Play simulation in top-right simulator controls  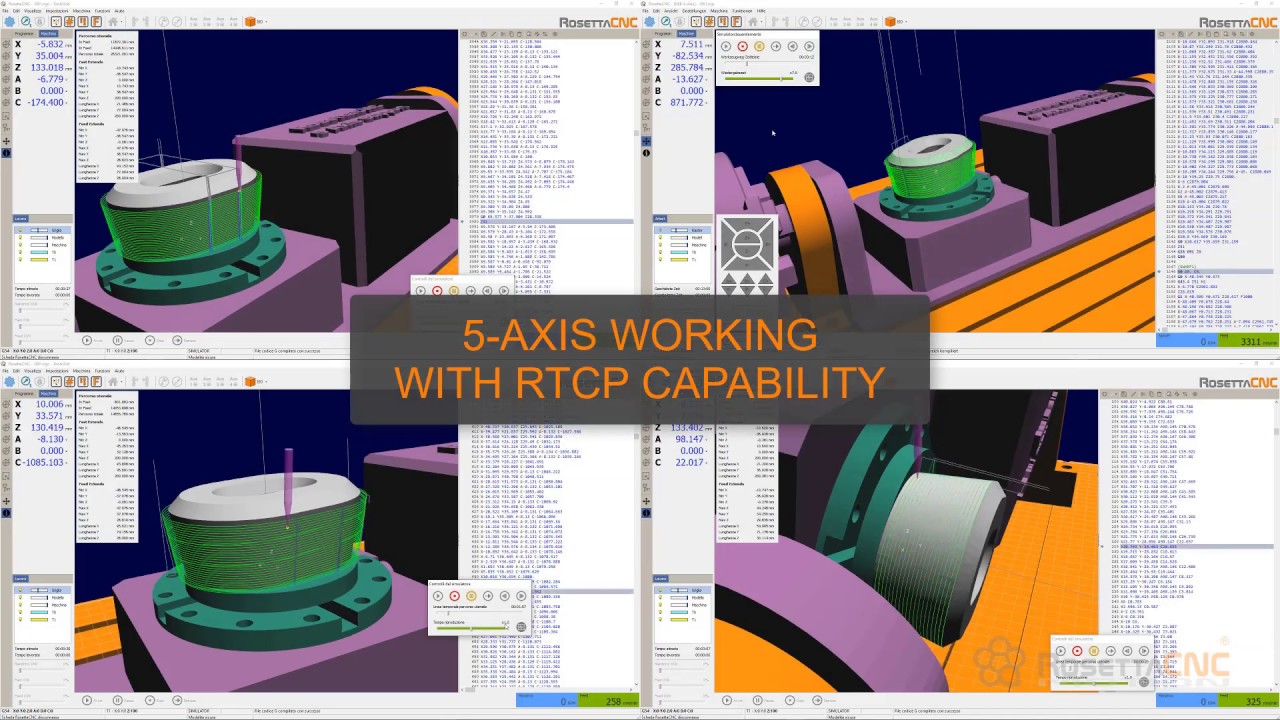pos(726,46)
